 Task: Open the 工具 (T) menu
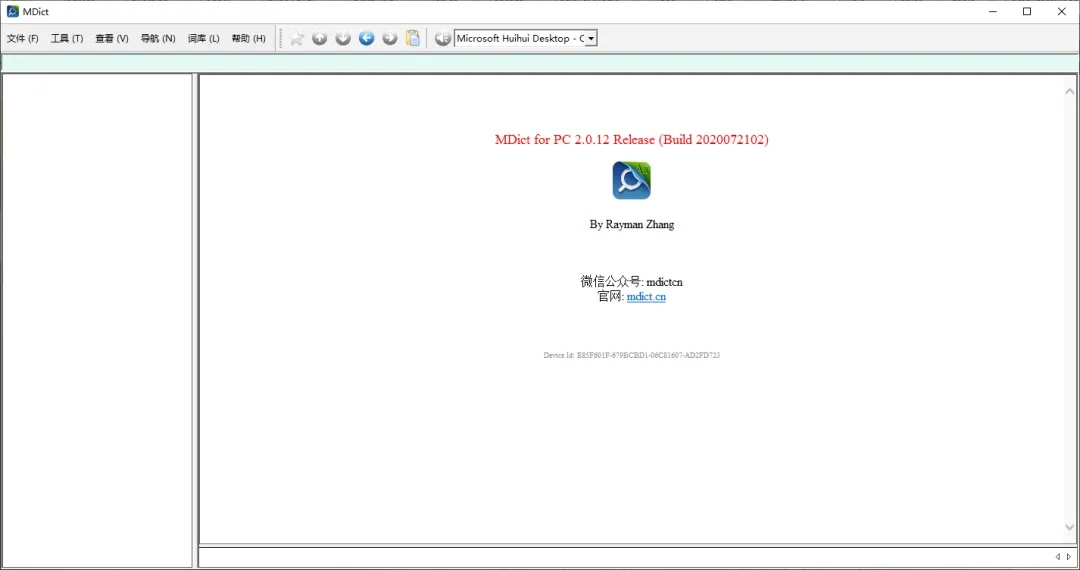click(x=67, y=39)
